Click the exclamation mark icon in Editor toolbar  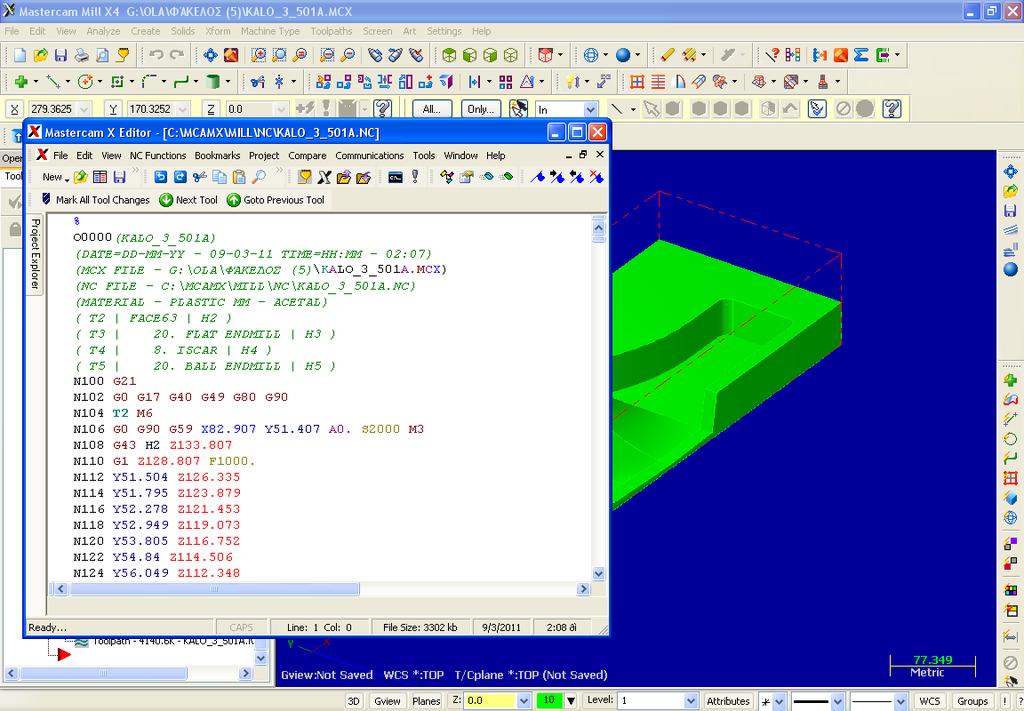[x=415, y=177]
